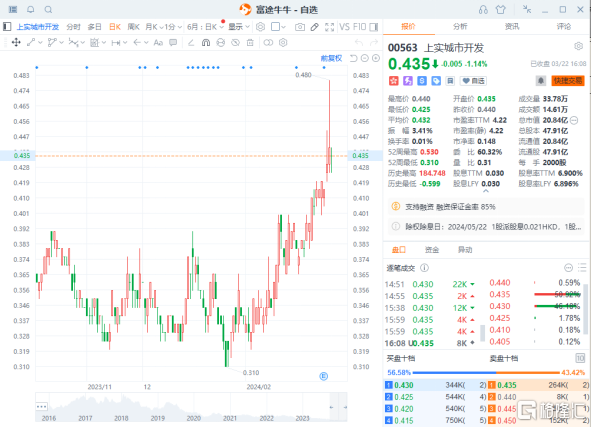The image size is (592, 427).
Task: Toggle the right side panel icon
Action: point(373,27)
